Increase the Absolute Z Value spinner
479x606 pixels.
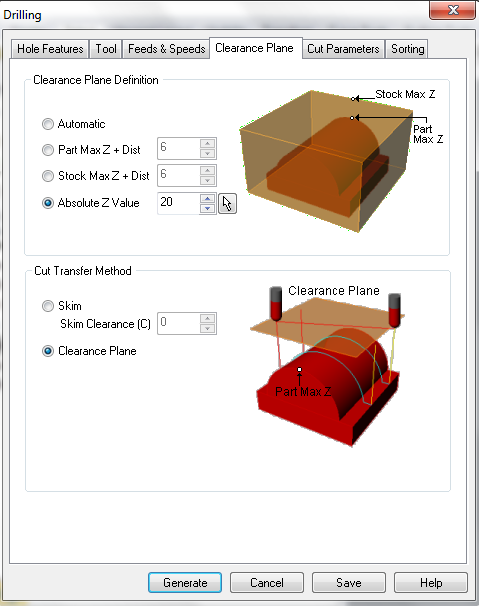208,199
